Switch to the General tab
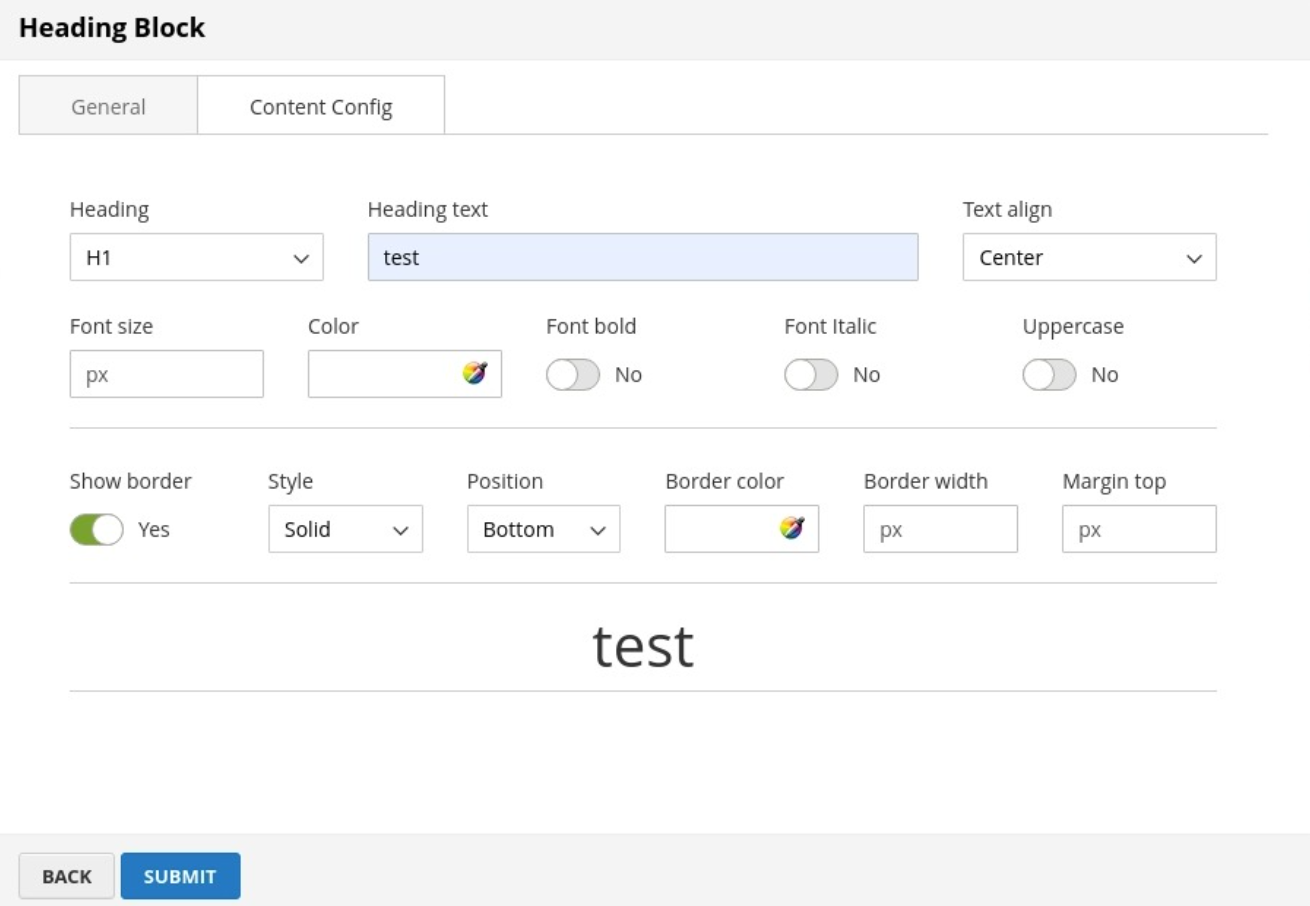 [108, 106]
